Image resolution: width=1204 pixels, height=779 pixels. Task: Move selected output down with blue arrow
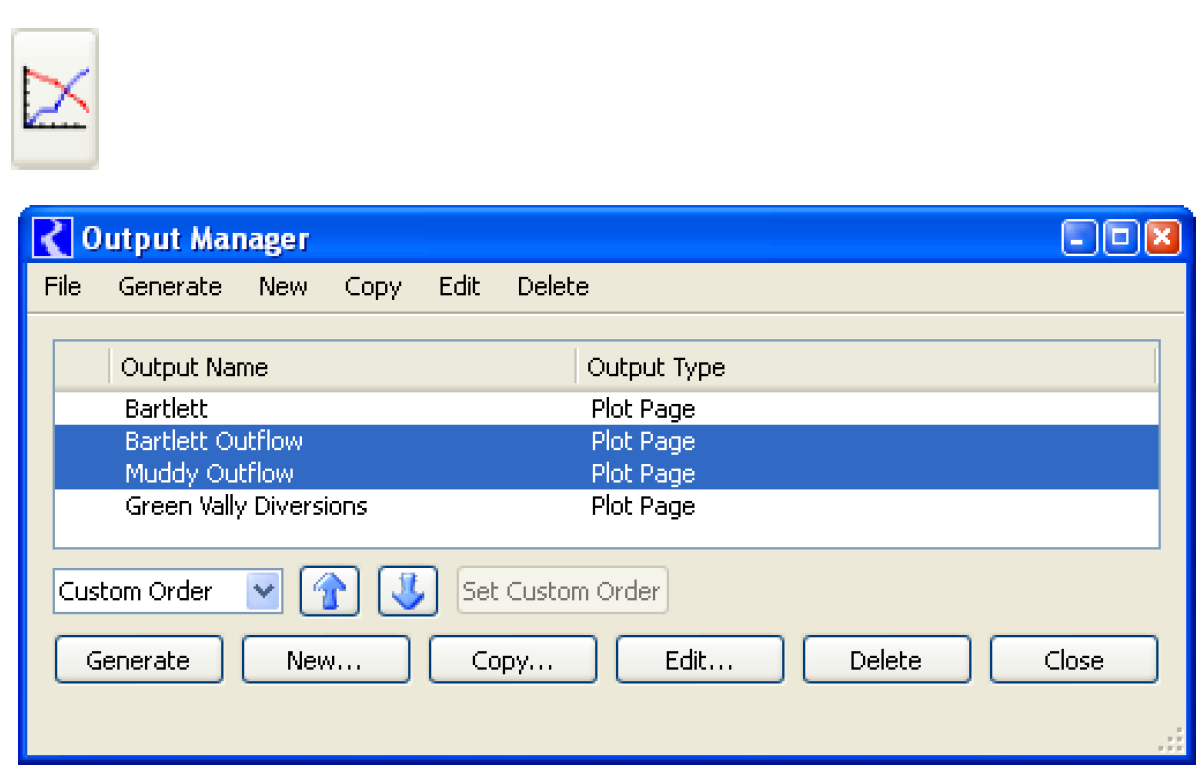point(407,591)
